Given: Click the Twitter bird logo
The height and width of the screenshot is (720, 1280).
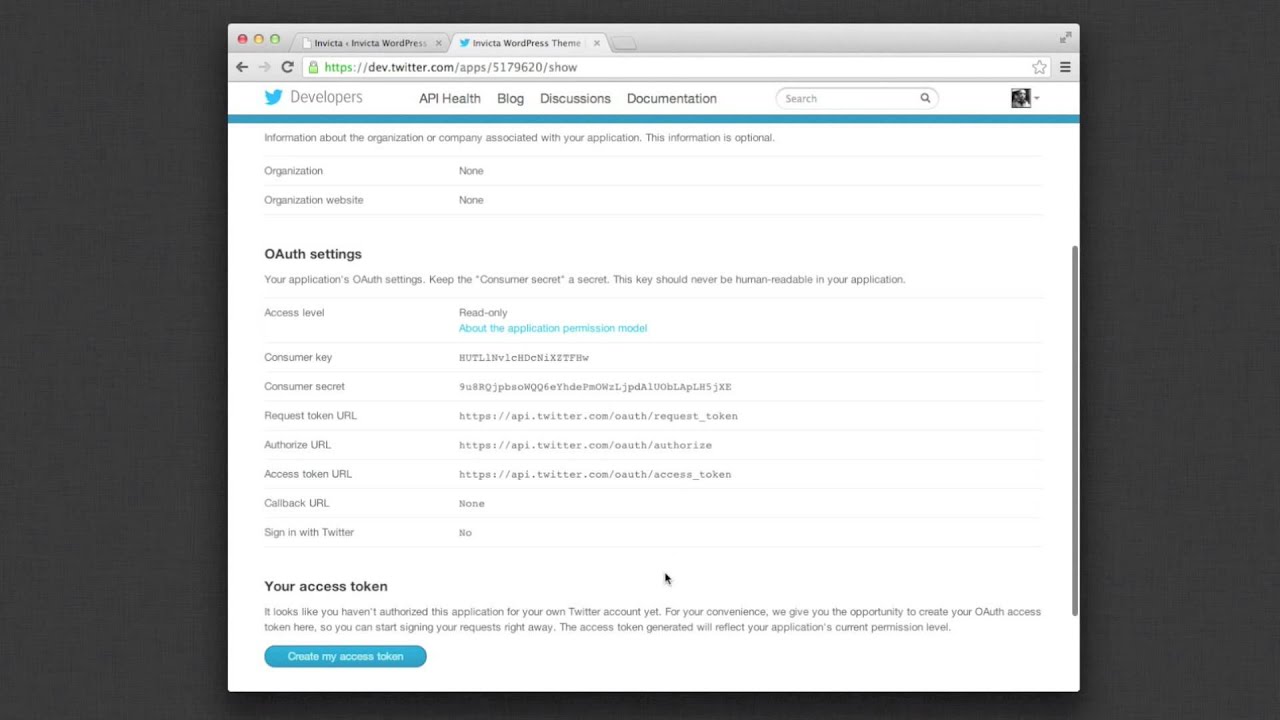Looking at the screenshot, I should tap(273, 97).
